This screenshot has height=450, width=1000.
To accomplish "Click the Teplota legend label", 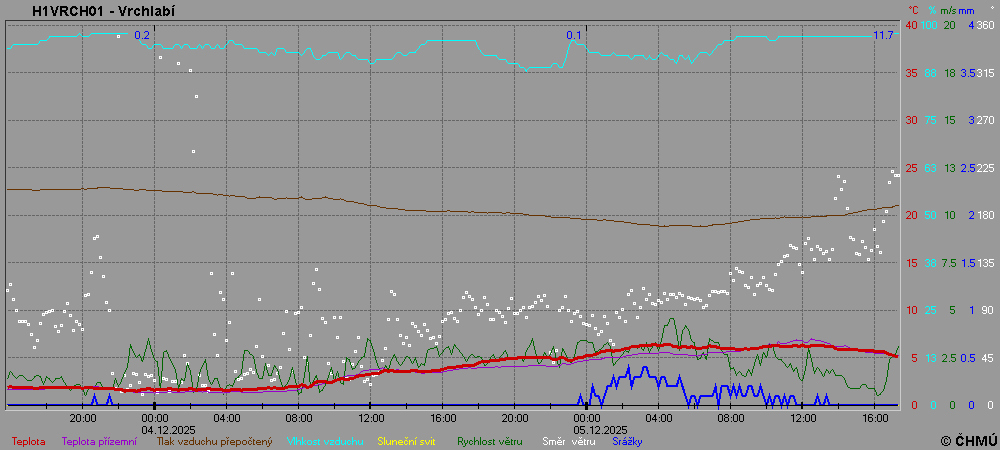I will 28,441.
